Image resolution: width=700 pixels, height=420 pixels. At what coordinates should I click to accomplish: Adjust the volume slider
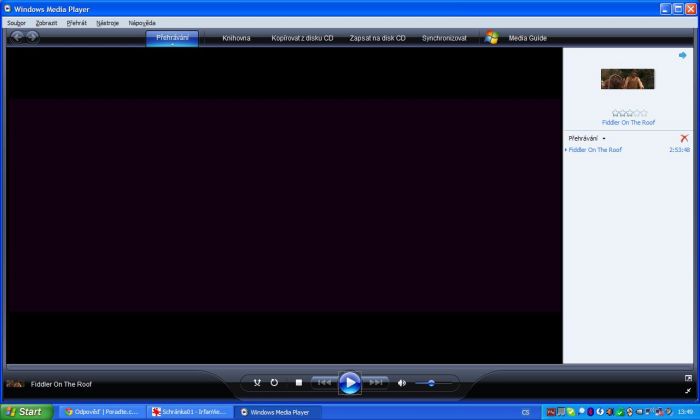(x=431, y=383)
